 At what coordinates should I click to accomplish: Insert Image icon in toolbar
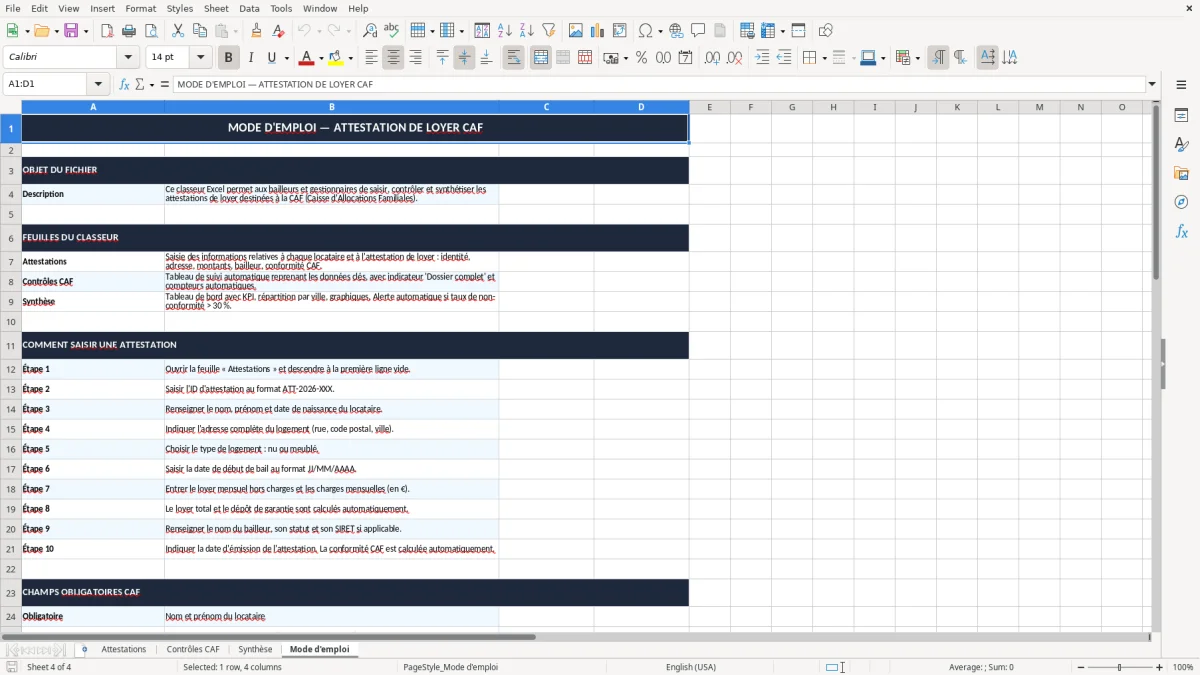click(x=575, y=31)
